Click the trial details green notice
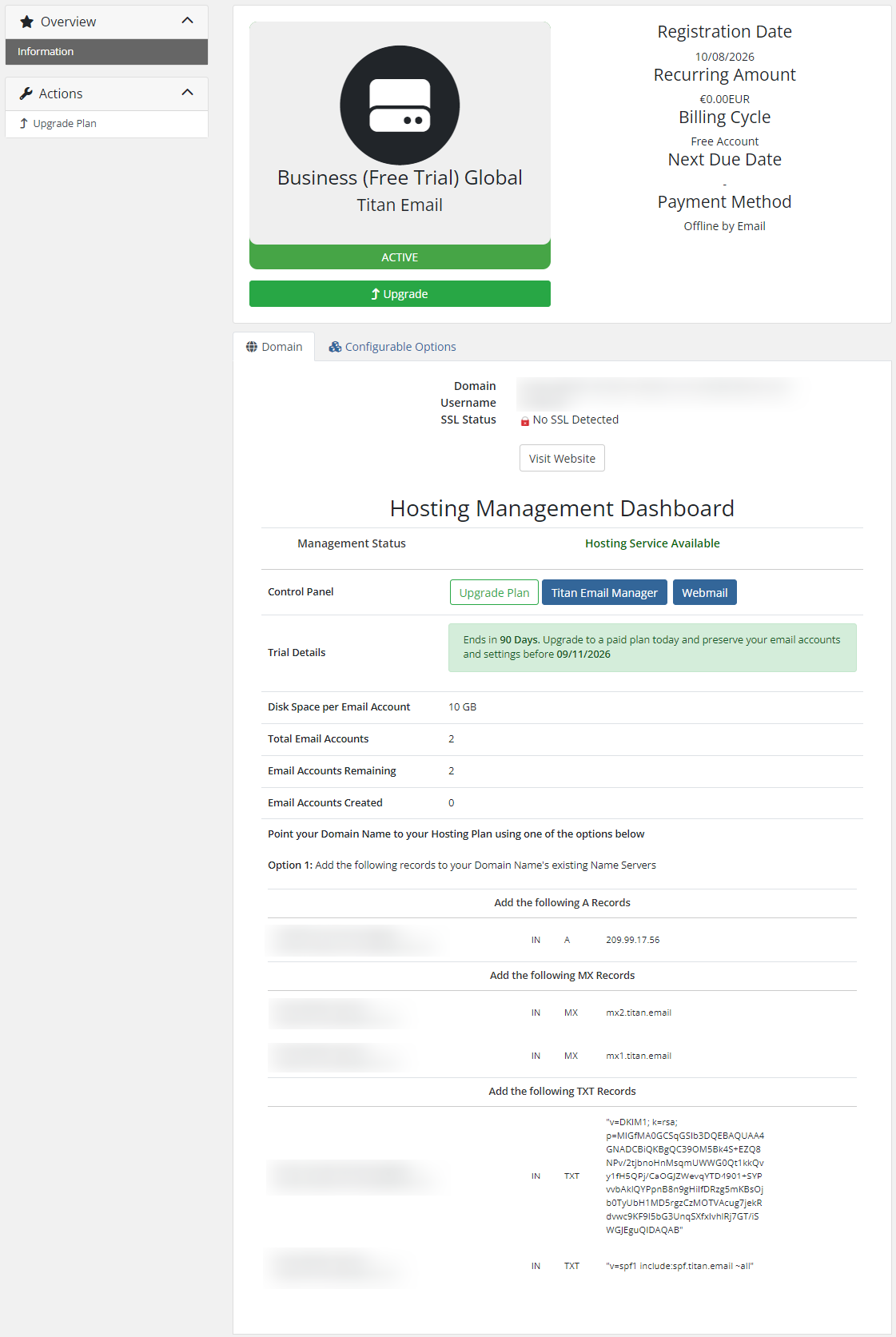Viewport: 896px width, 1337px height. pyautogui.click(x=652, y=647)
